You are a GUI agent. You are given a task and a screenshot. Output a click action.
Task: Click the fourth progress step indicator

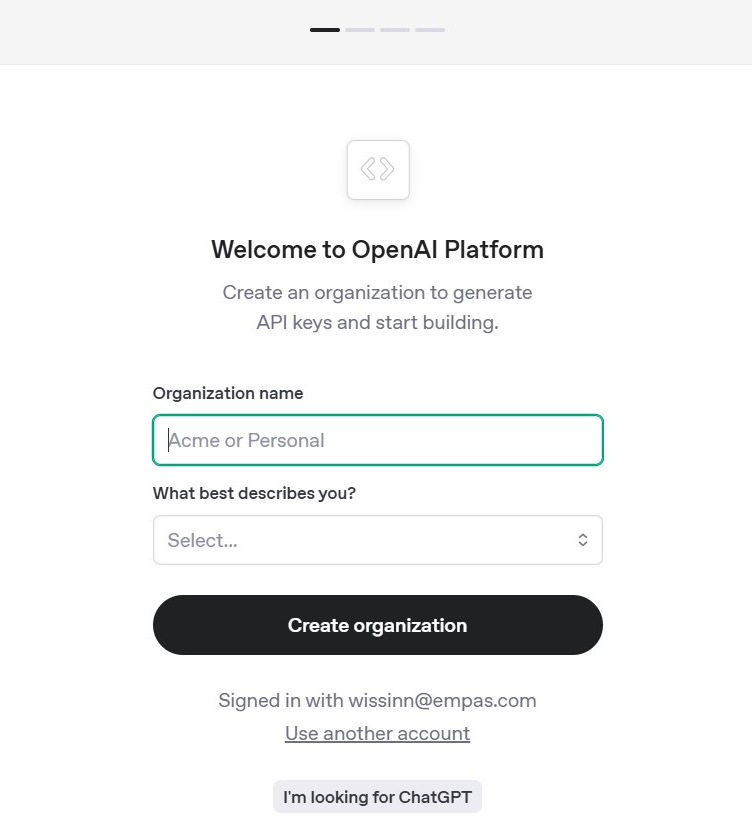coord(429,30)
